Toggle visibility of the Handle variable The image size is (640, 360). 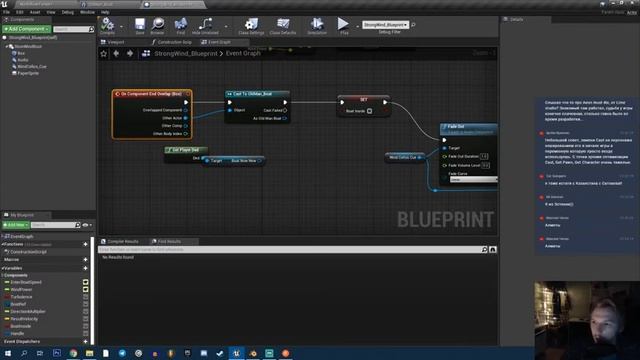point(86,333)
